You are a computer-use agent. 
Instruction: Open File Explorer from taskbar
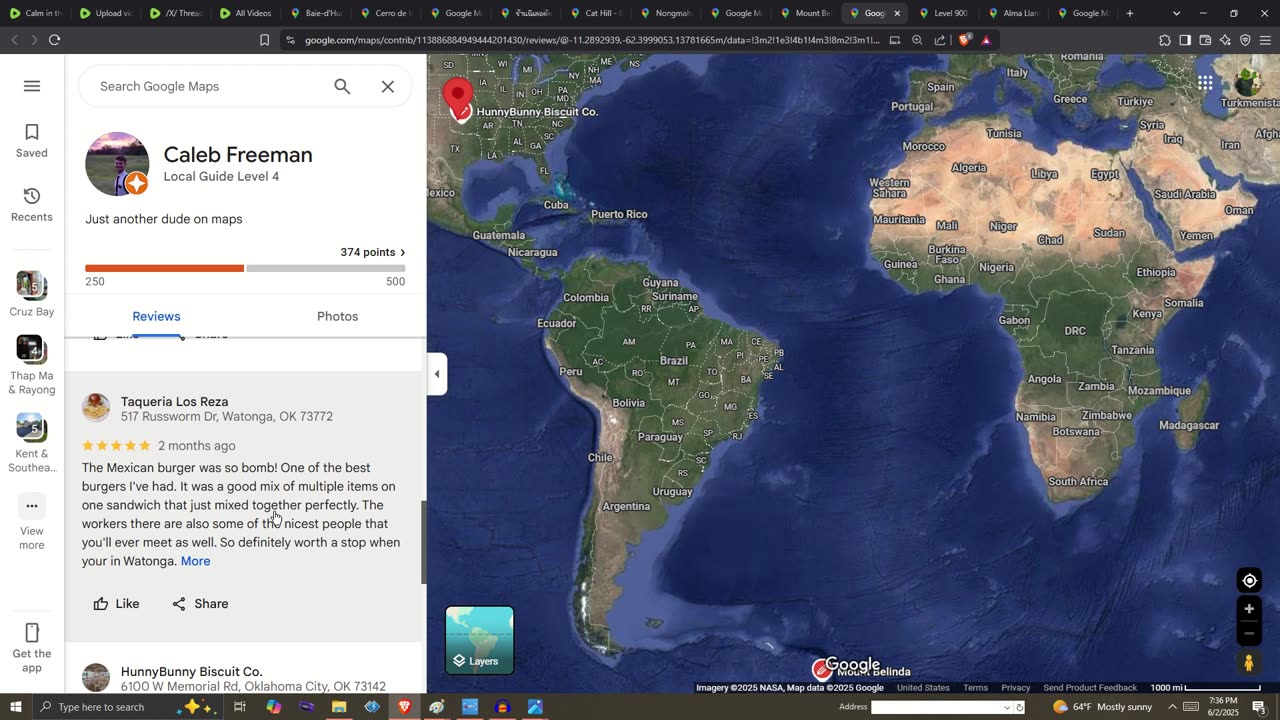pos(339,707)
